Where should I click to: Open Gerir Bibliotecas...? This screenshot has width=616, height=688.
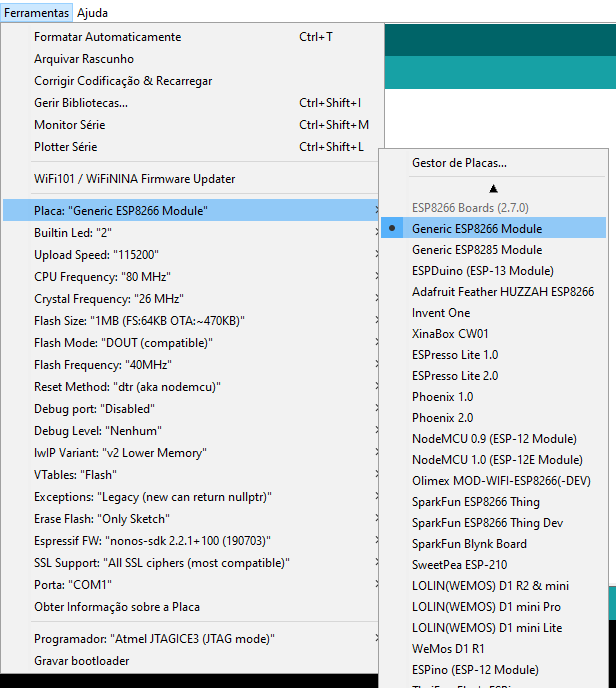point(191,103)
